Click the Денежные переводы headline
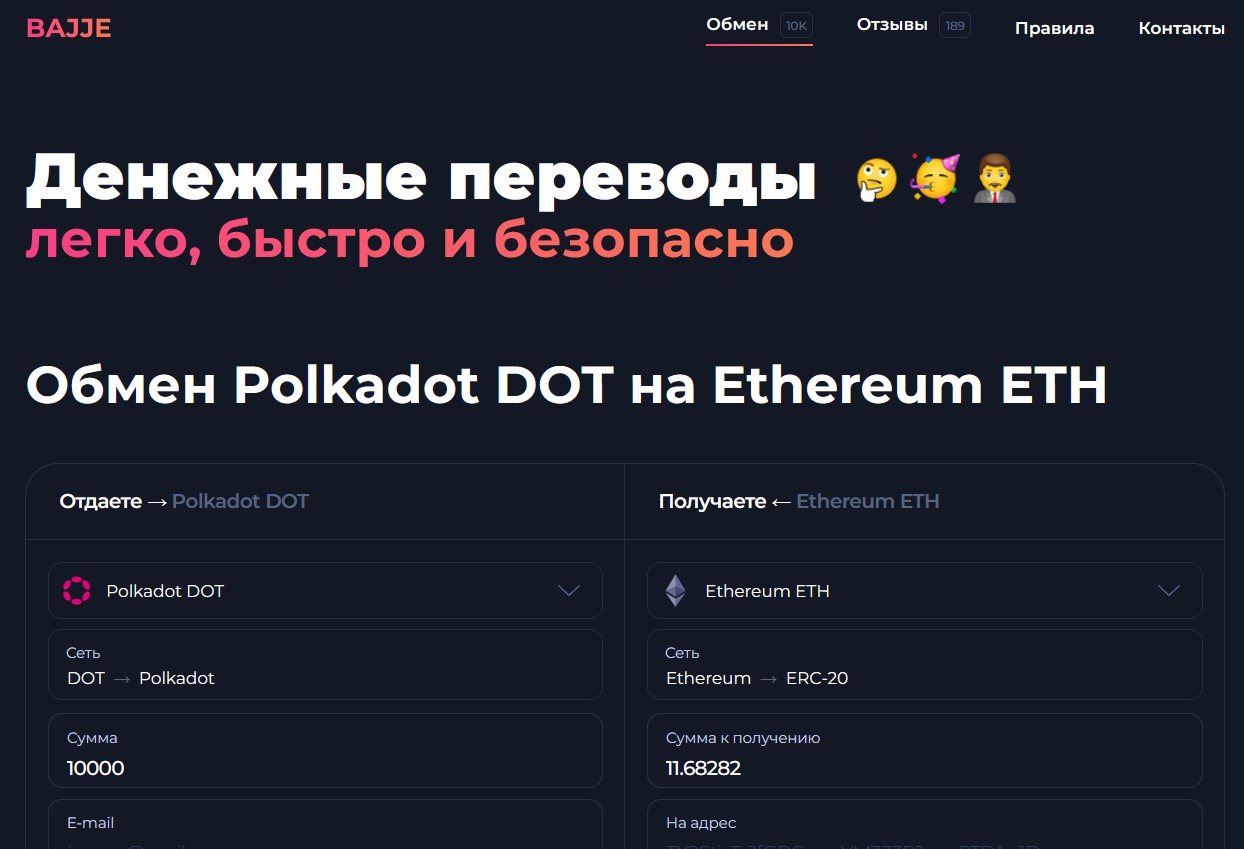Screen dimensions: 1244x849 pos(421,179)
